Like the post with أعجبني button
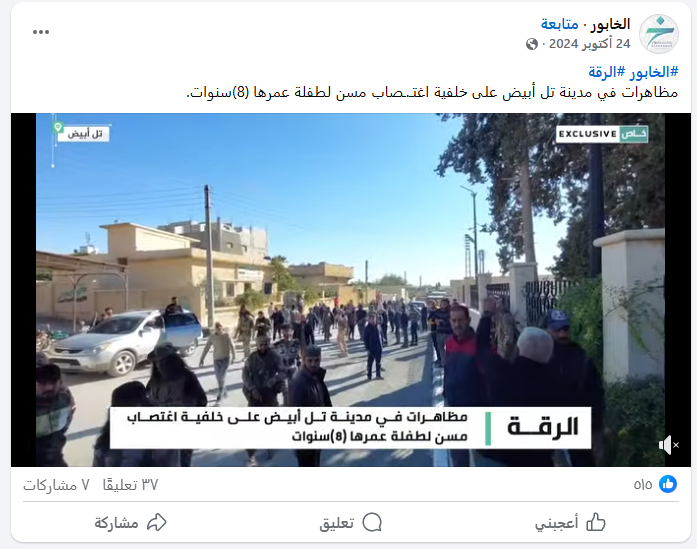Screen dimensions: 697x549 570,523
